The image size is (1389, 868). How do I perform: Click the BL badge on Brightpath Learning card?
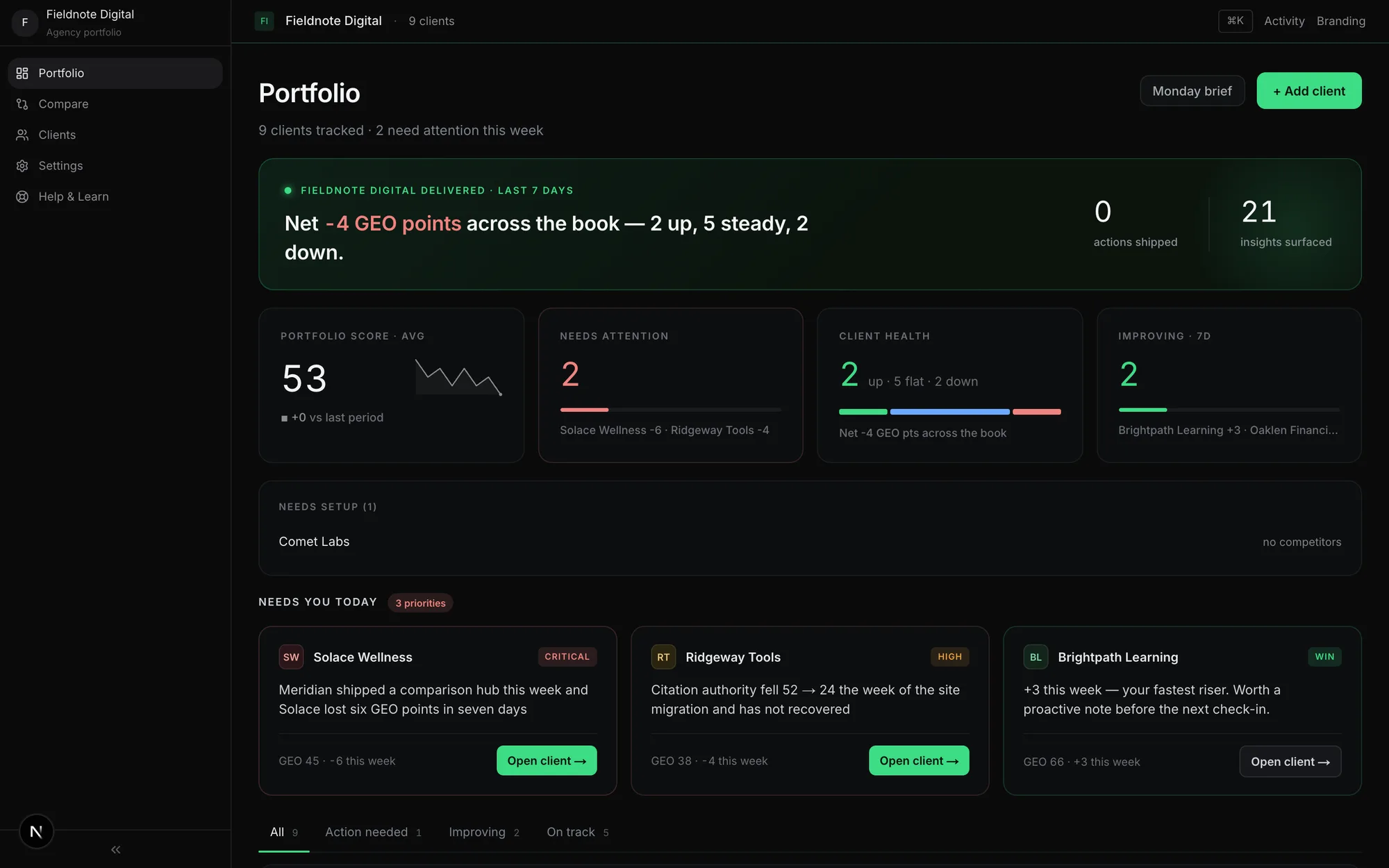(1035, 657)
